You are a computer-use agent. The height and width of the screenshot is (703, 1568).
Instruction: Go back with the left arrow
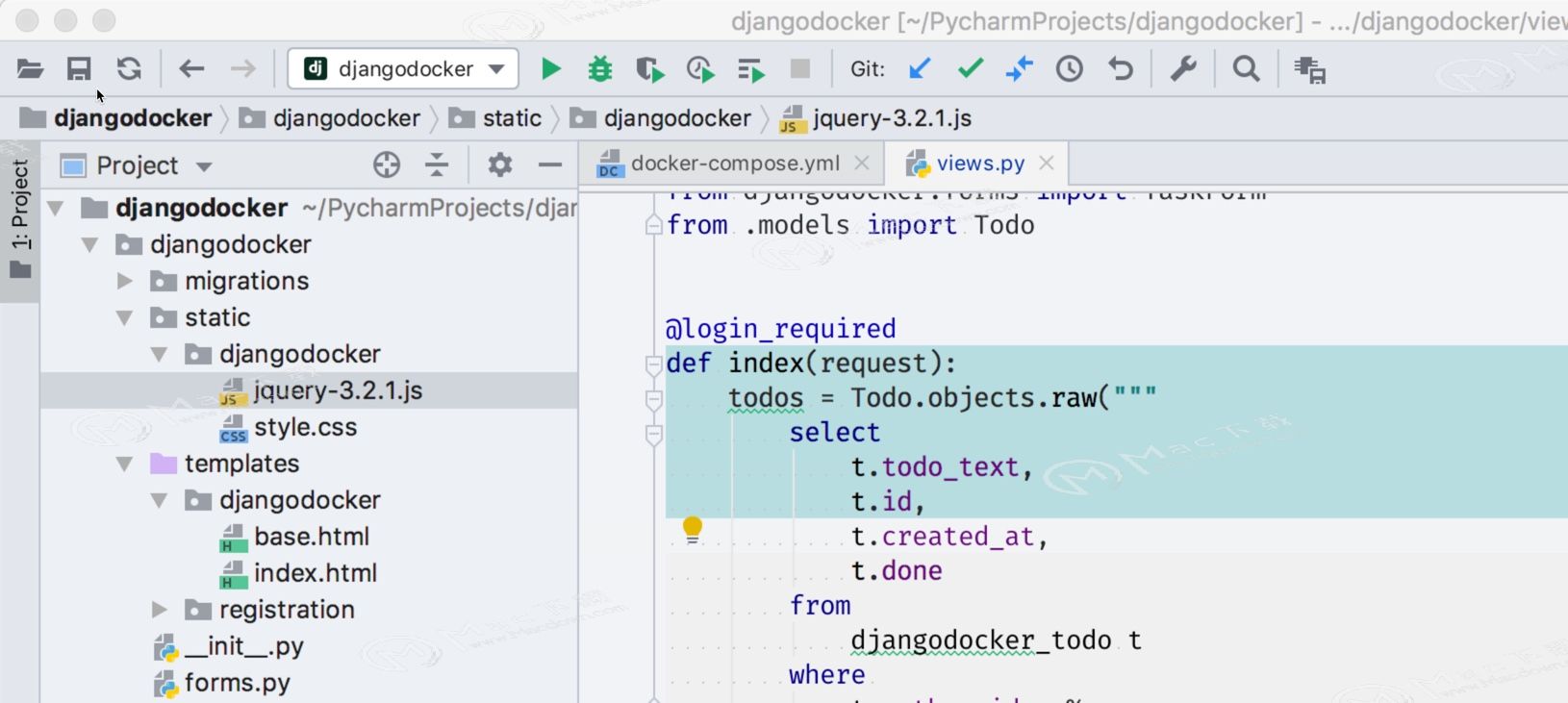coord(191,69)
